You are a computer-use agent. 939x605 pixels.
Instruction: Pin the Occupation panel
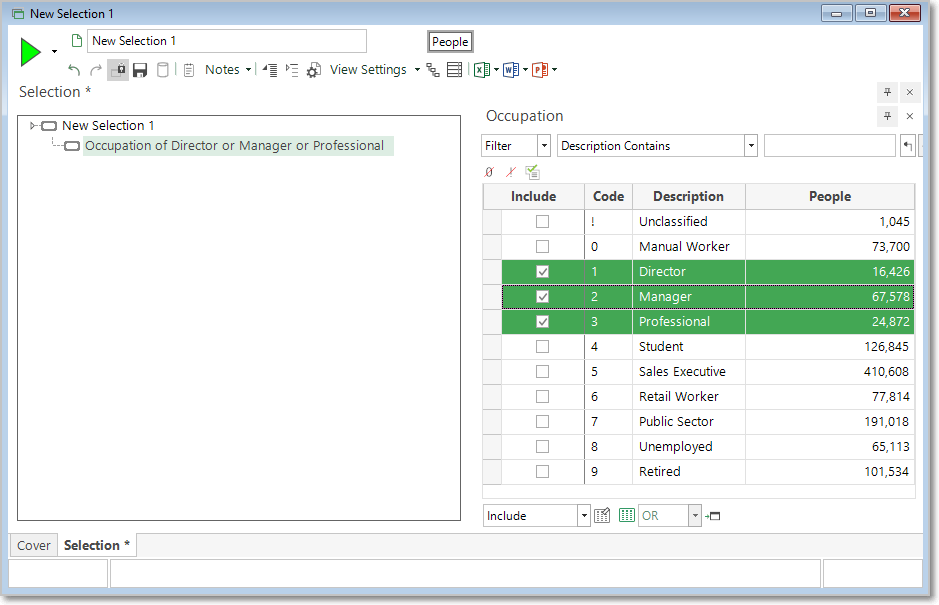887,116
